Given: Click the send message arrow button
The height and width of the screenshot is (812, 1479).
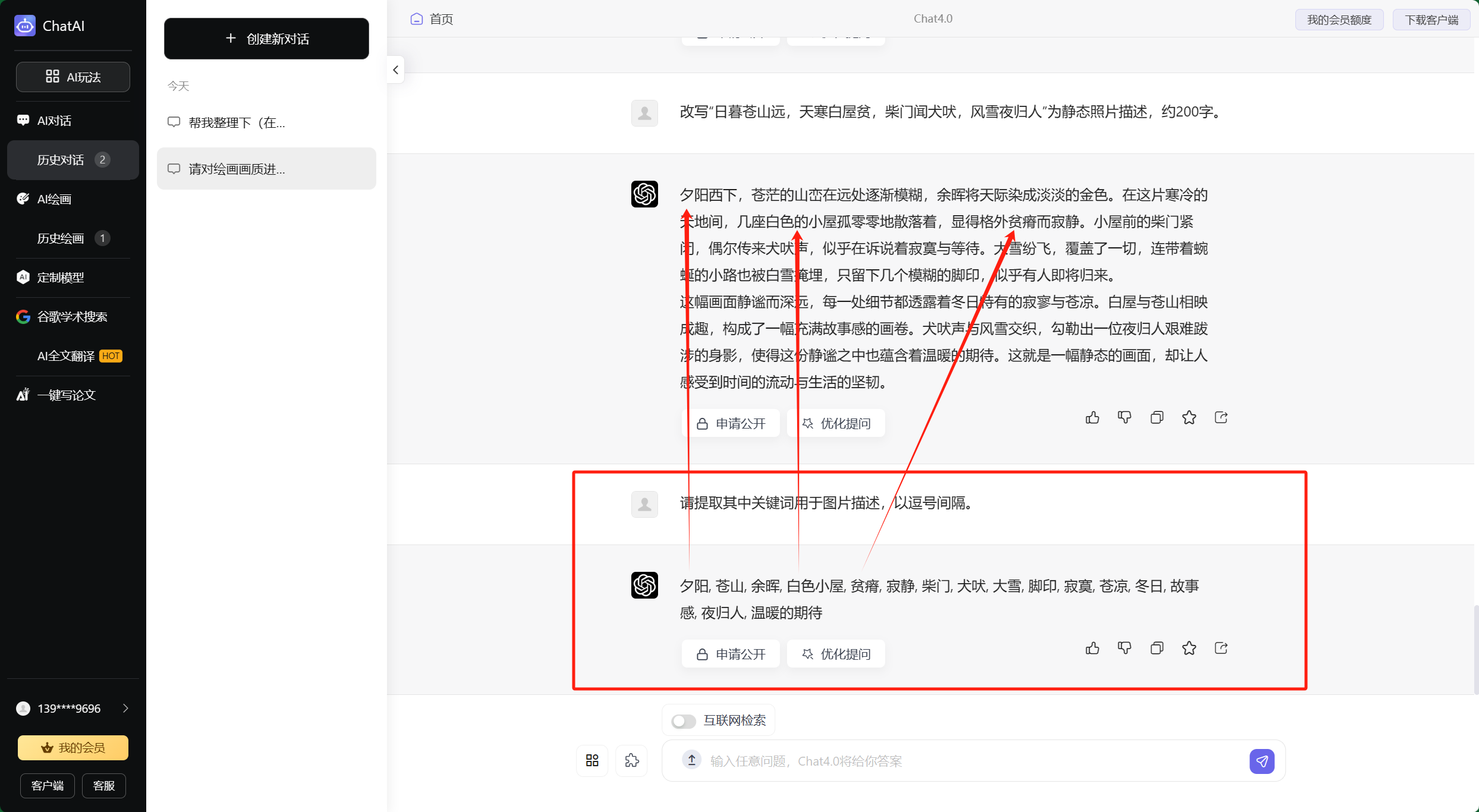Looking at the screenshot, I should [x=1262, y=761].
